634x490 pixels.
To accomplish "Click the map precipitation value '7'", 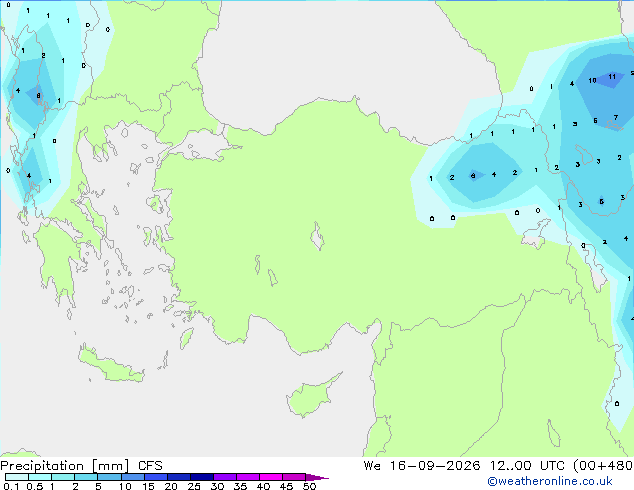I will pos(616,118).
